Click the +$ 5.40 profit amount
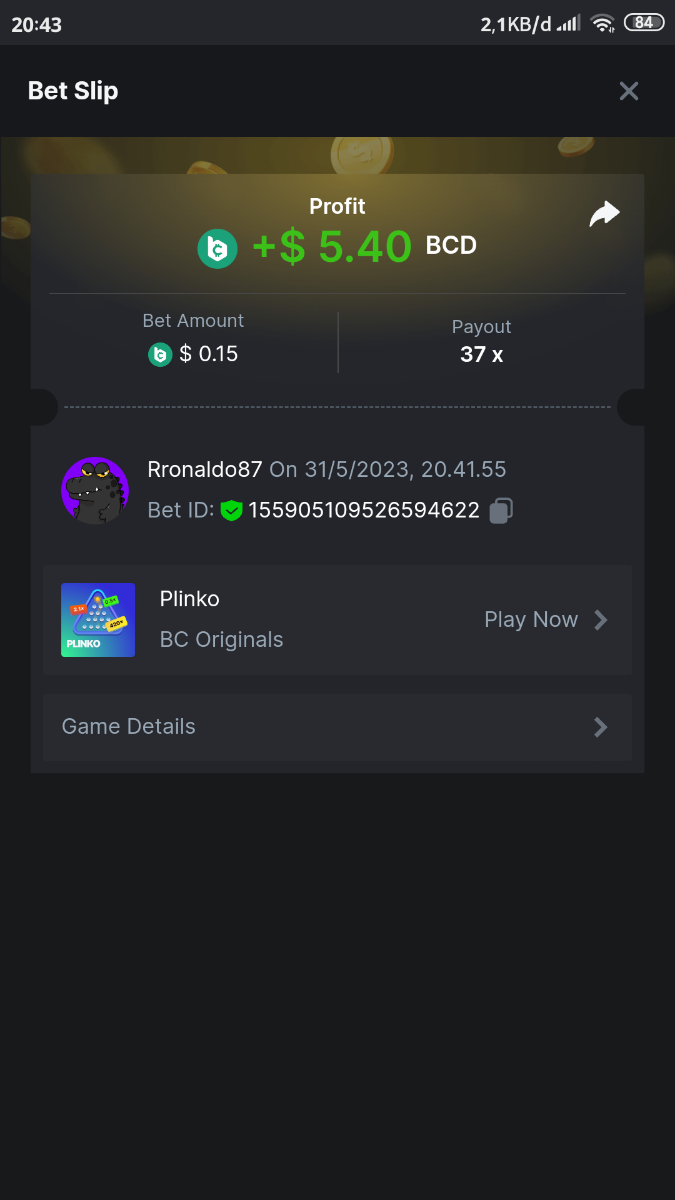The height and width of the screenshot is (1200, 675). 332,247
